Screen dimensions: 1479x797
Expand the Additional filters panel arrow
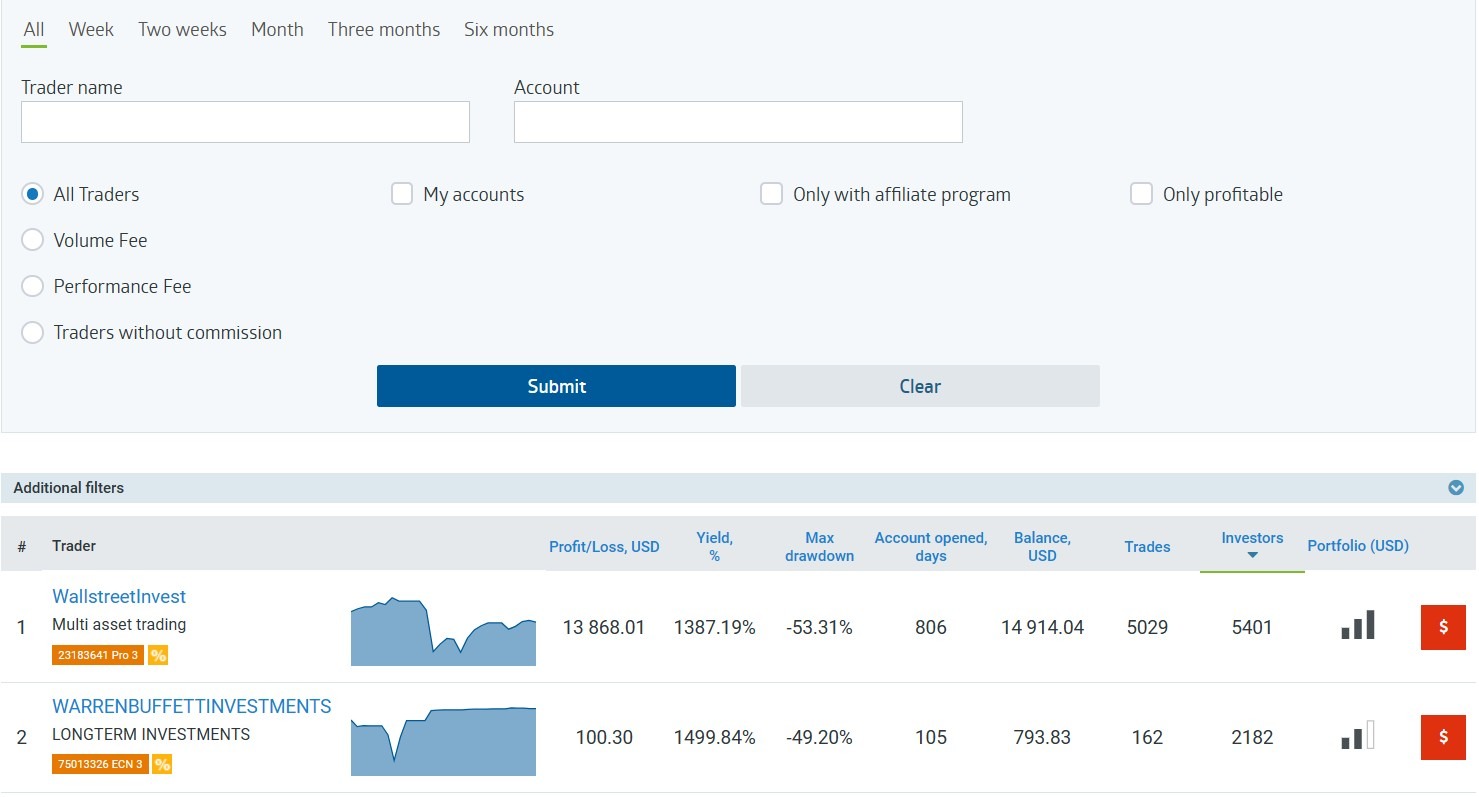(1456, 488)
